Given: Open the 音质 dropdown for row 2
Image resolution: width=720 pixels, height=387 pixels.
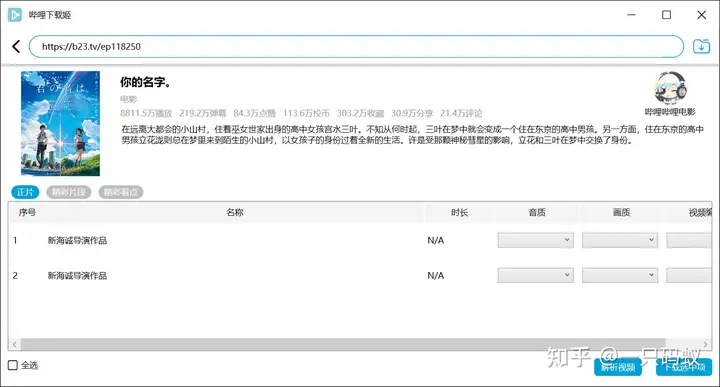Looking at the screenshot, I should pyautogui.click(x=535, y=275).
